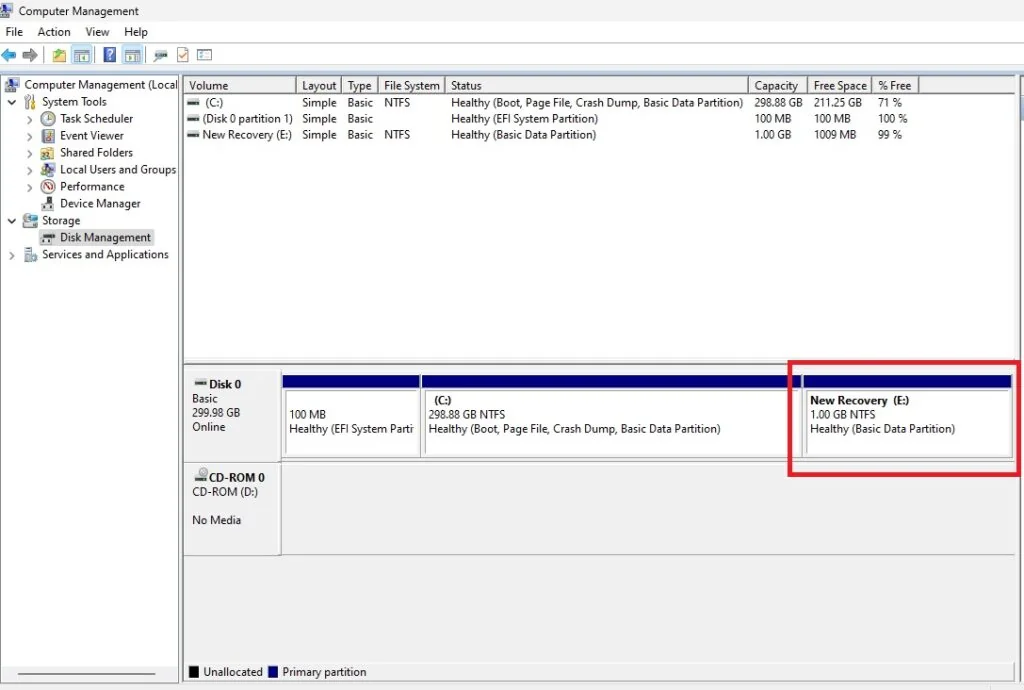Click the Up one level folder icon
The height and width of the screenshot is (690, 1024).
point(59,55)
